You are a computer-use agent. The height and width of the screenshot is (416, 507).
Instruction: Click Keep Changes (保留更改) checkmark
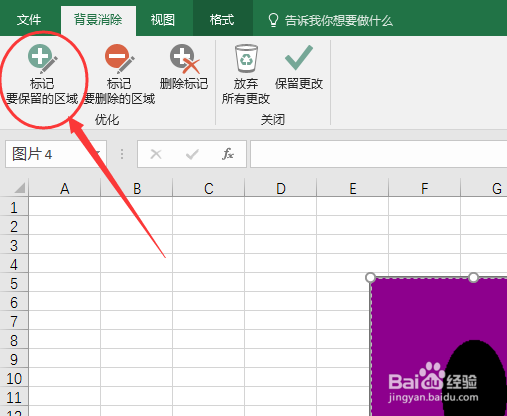point(299,57)
